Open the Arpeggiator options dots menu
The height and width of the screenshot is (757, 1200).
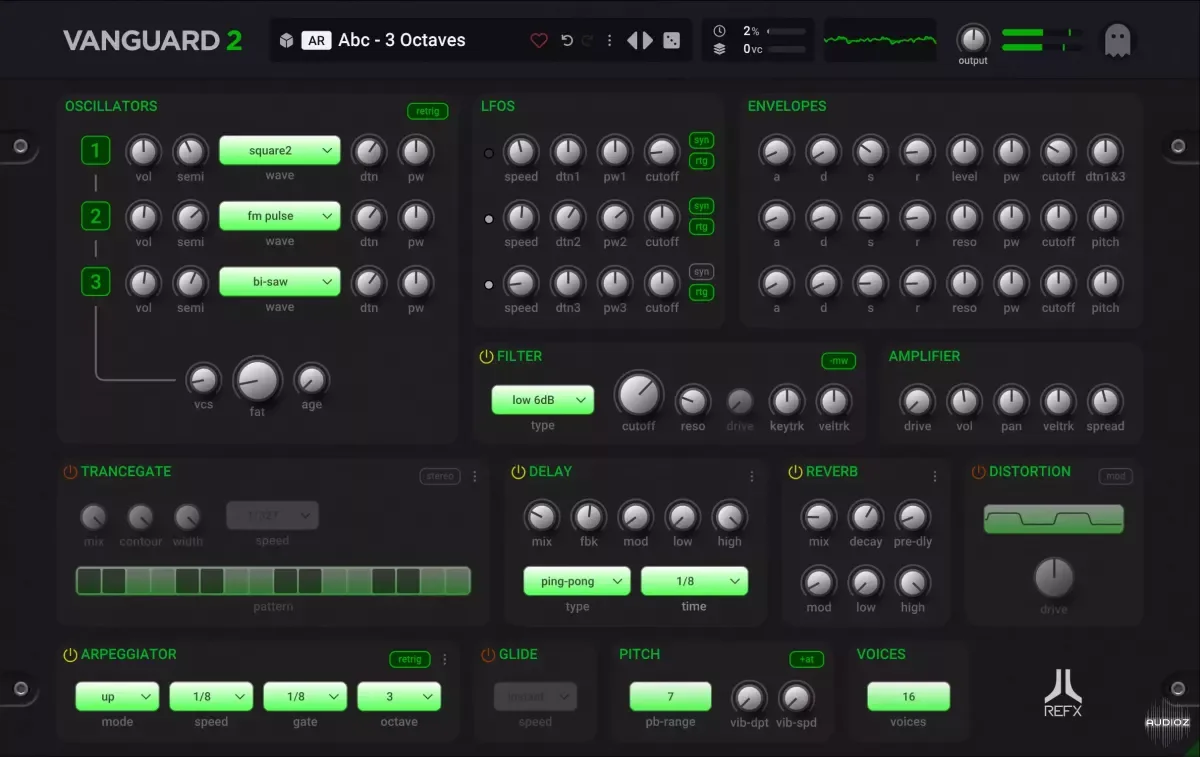(445, 660)
